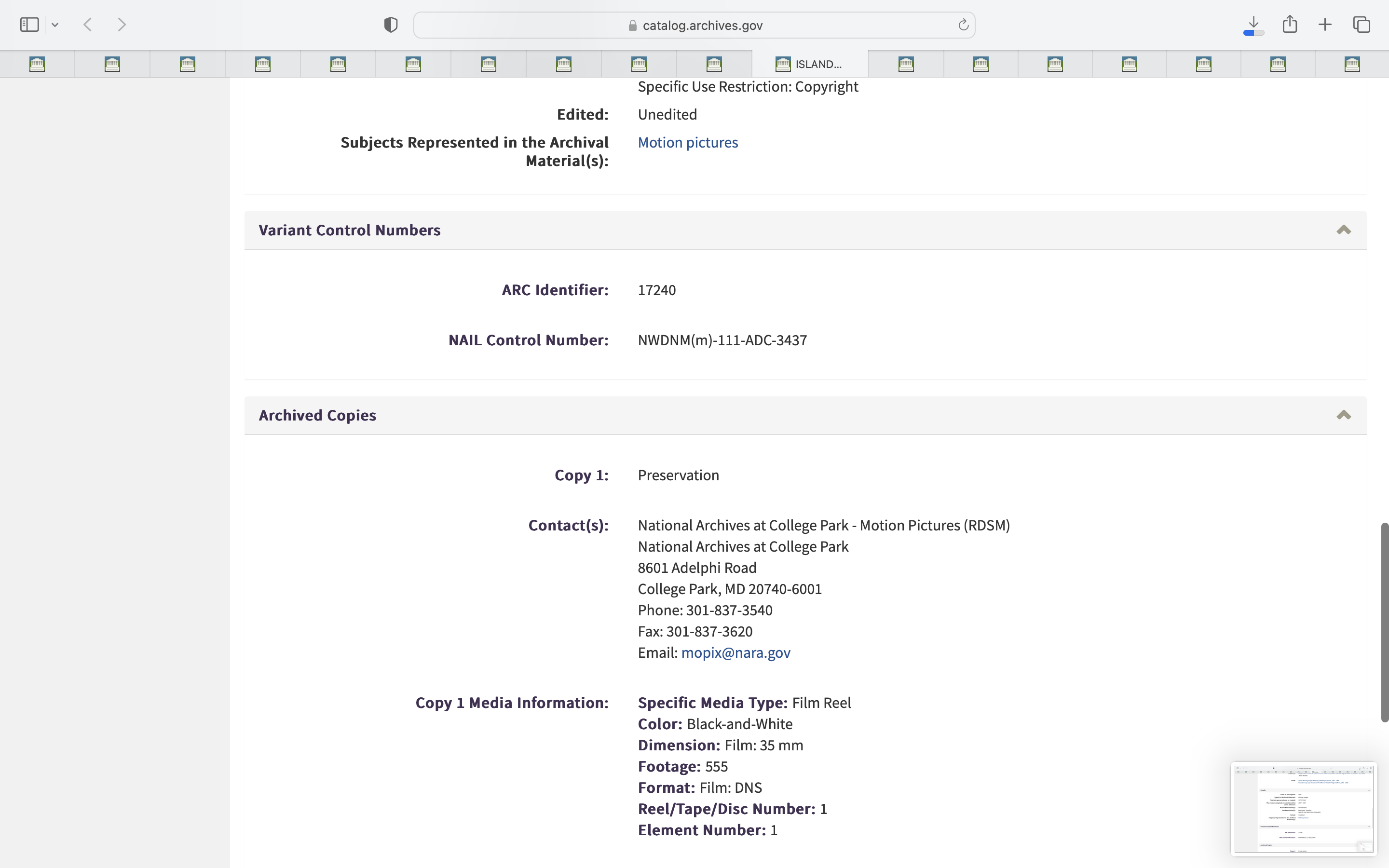Open the Motion pictures subject link
This screenshot has width=1389, height=868.
coord(688,142)
